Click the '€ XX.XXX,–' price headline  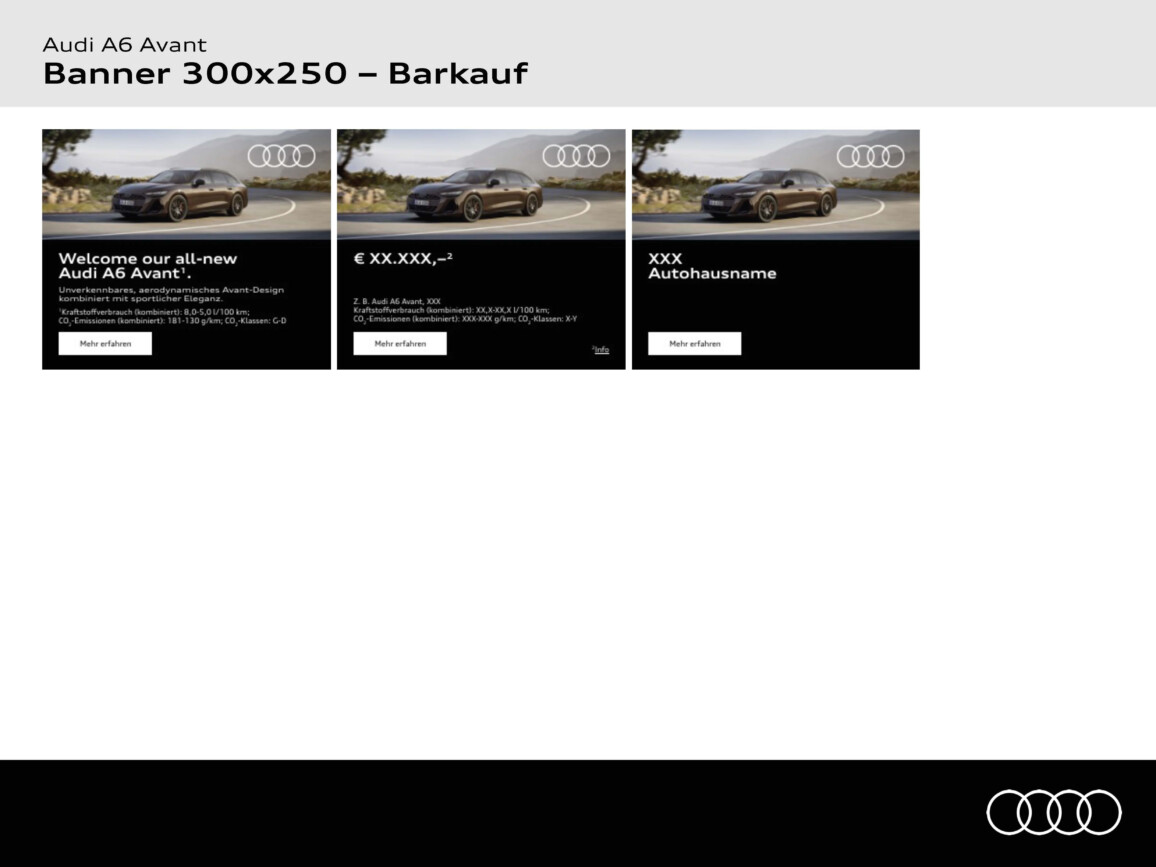click(x=403, y=258)
